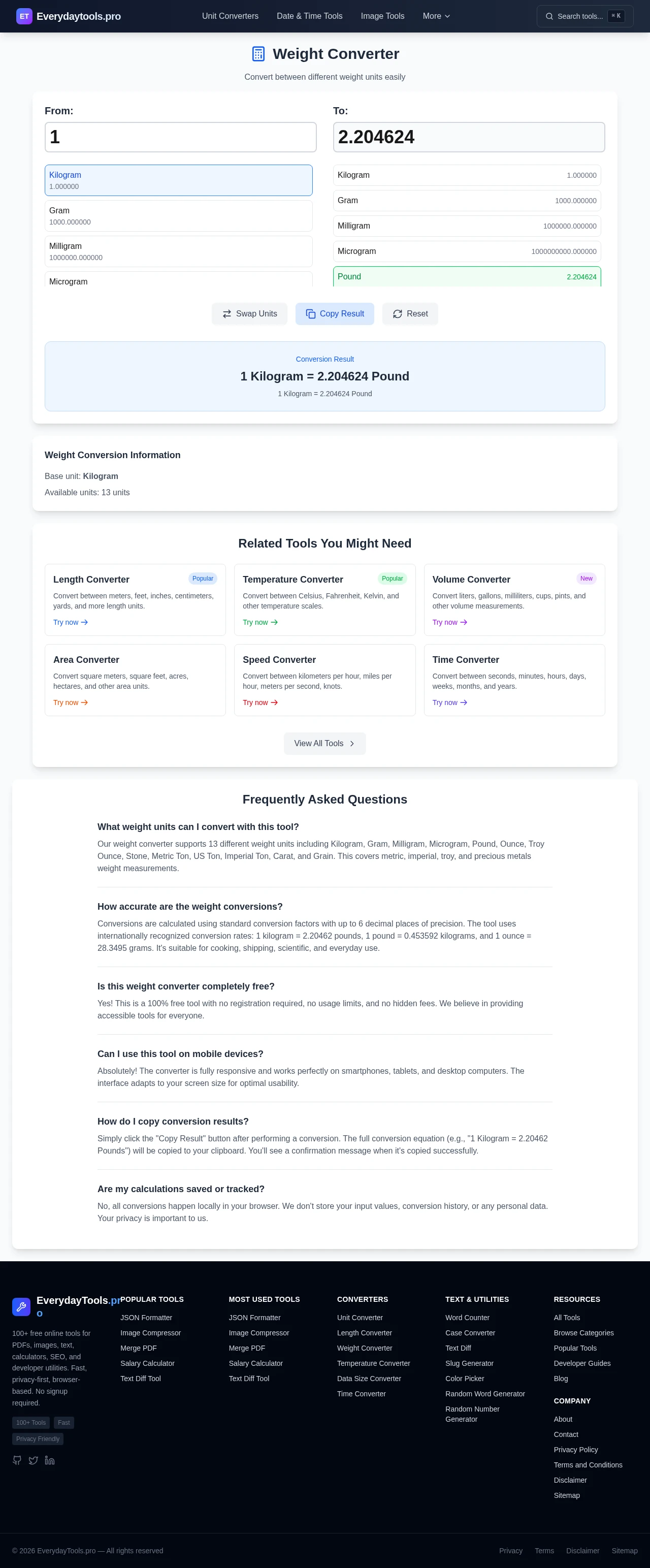Expand the More dropdown menu

point(436,16)
